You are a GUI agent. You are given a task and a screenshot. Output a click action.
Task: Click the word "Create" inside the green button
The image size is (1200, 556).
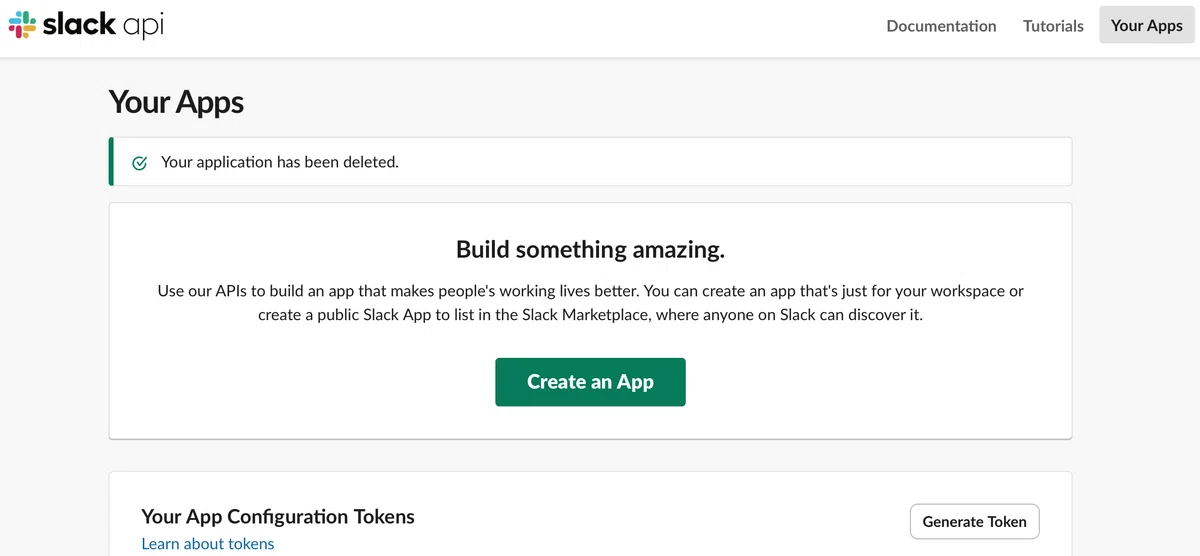point(556,382)
